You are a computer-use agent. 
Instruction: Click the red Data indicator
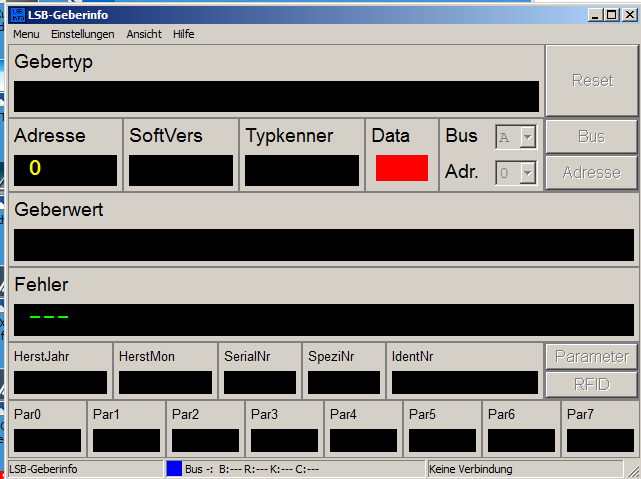(x=401, y=168)
